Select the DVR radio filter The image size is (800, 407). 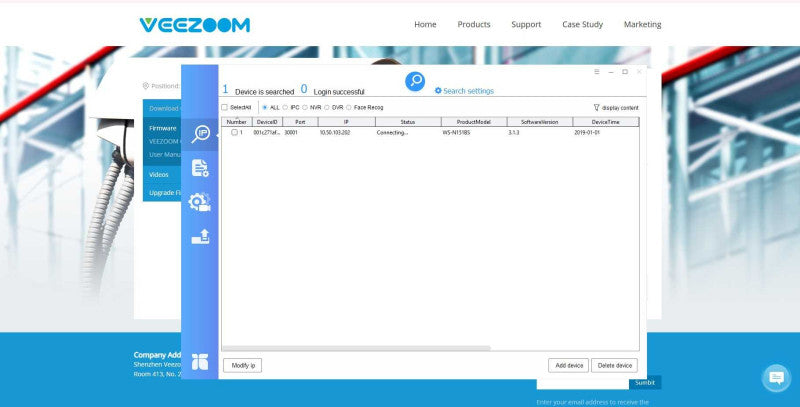[x=327, y=108]
